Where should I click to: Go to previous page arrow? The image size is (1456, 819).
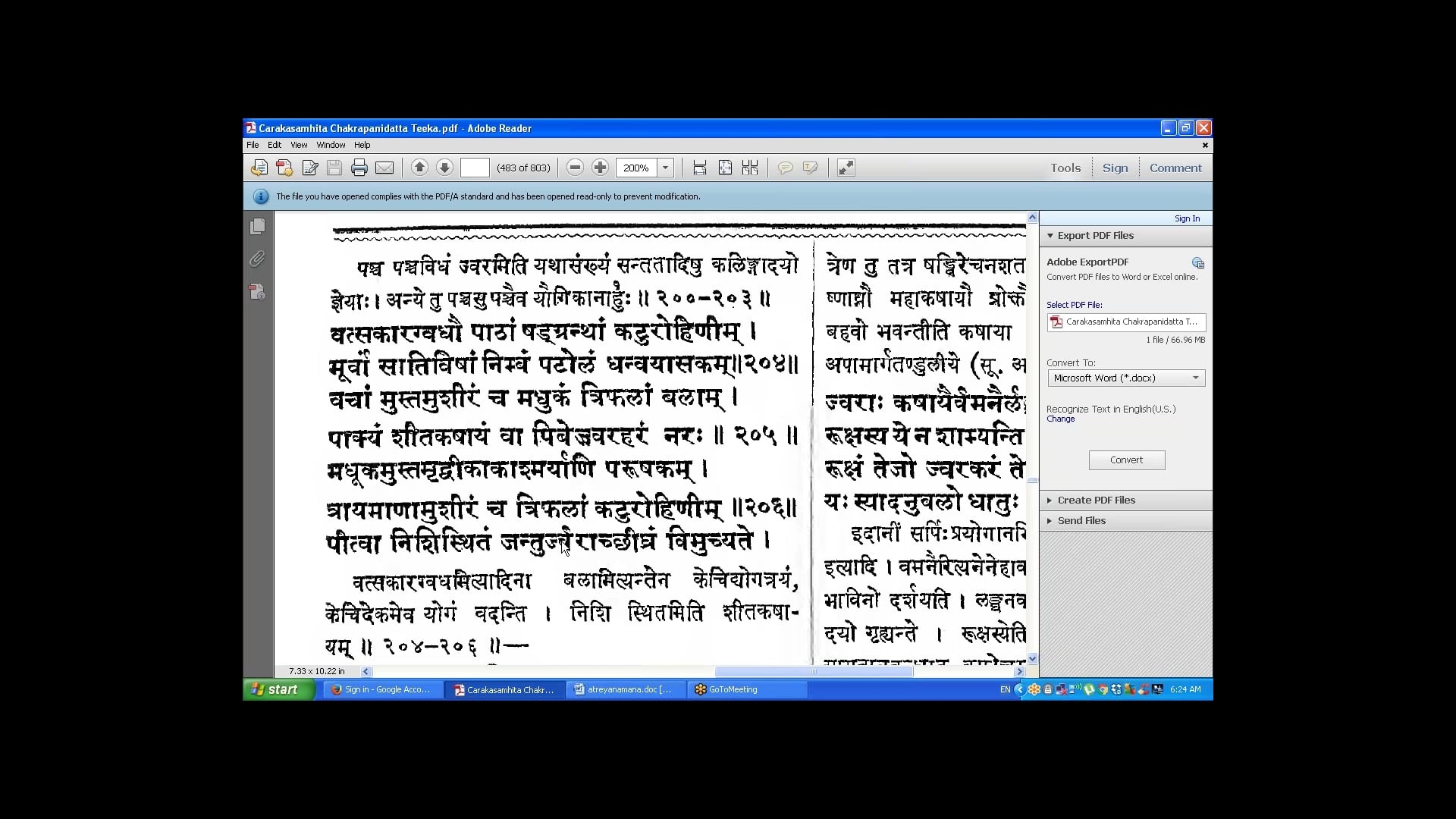419,168
